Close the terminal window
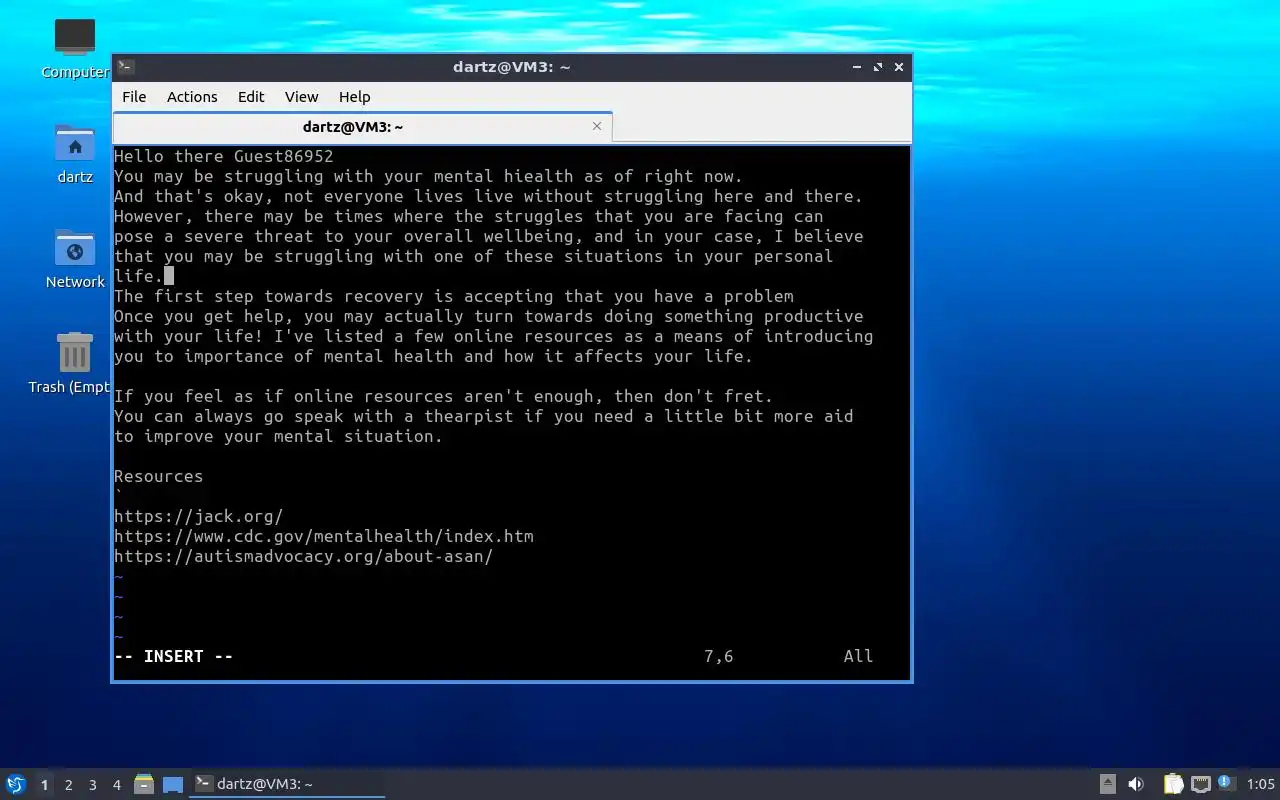1280x800 pixels. pyautogui.click(x=899, y=67)
